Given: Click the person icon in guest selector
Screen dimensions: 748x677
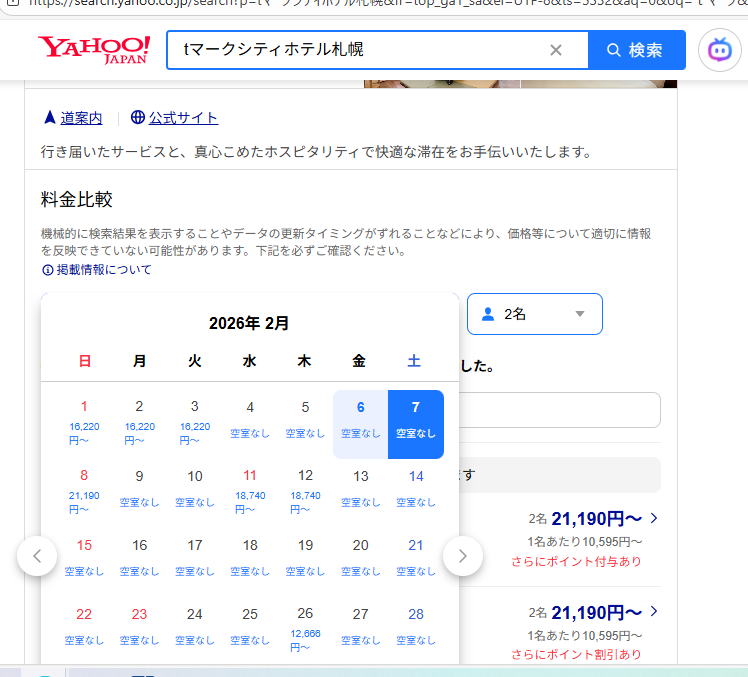Looking at the screenshot, I should (x=488, y=314).
